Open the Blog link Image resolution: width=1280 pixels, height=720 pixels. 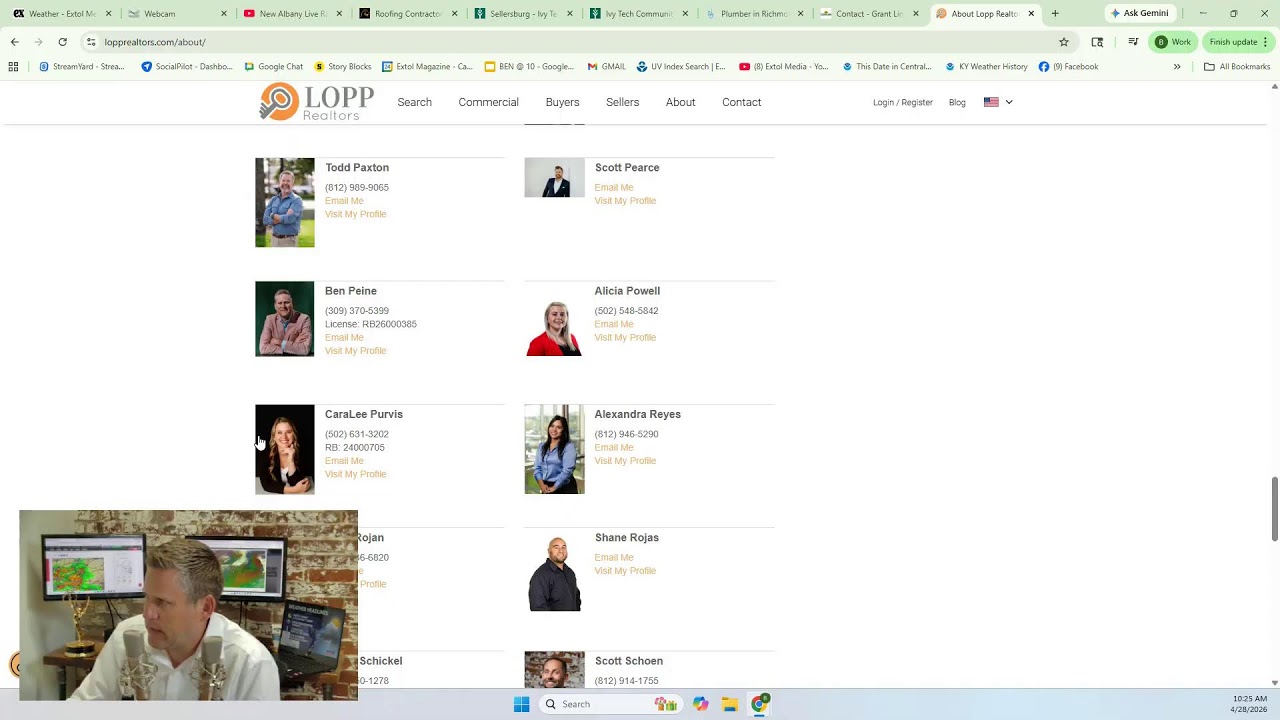tap(957, 102)
